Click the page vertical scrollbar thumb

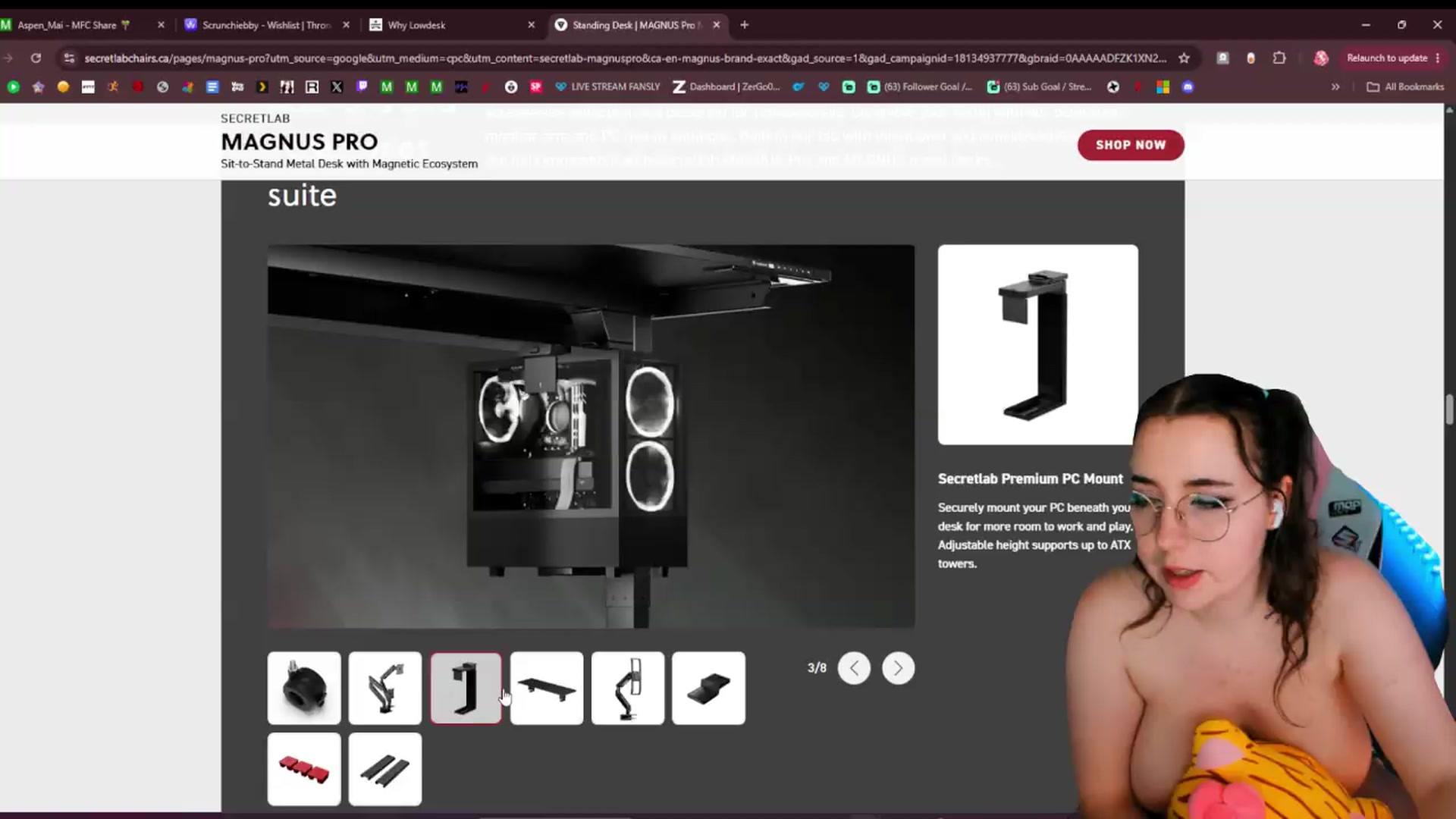click(1449, 409)
